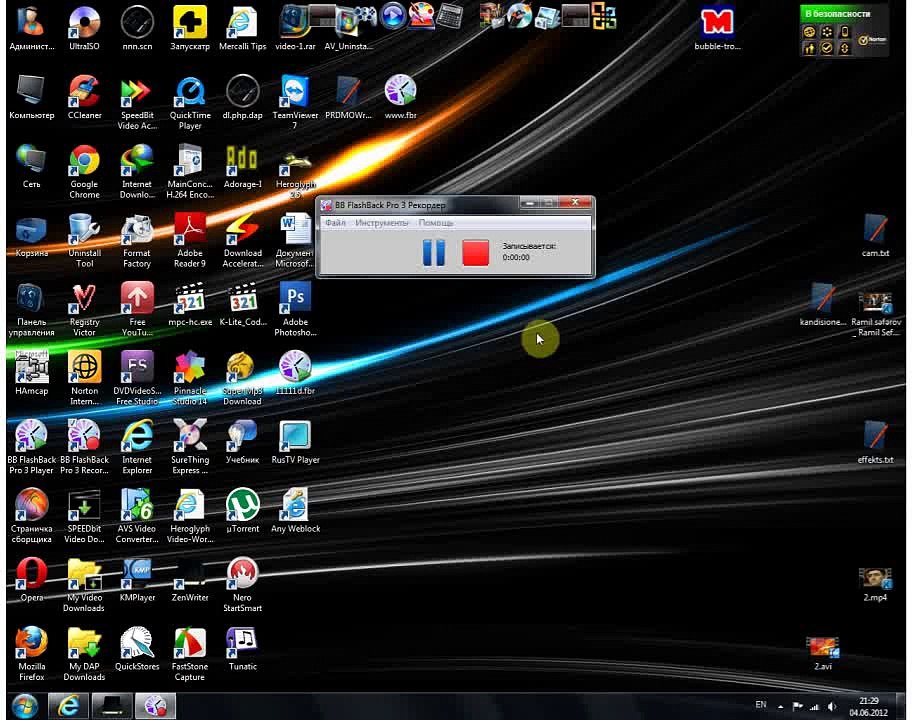Image resolution: width=912 pixels, height=720 pixels.
Task: Click the speaker volume tray icon
Action: pos(832,707)
